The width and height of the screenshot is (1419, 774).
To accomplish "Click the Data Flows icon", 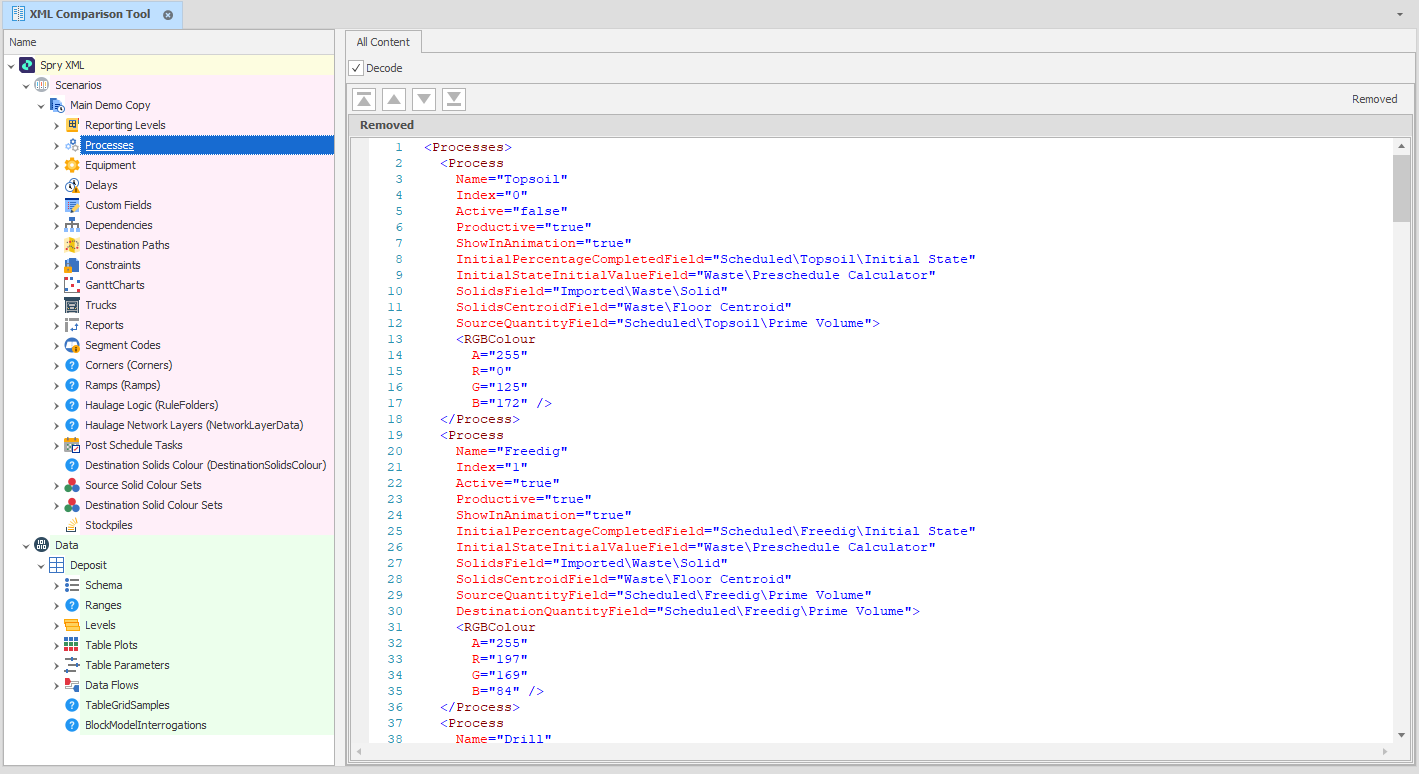I will click(72, 685).
